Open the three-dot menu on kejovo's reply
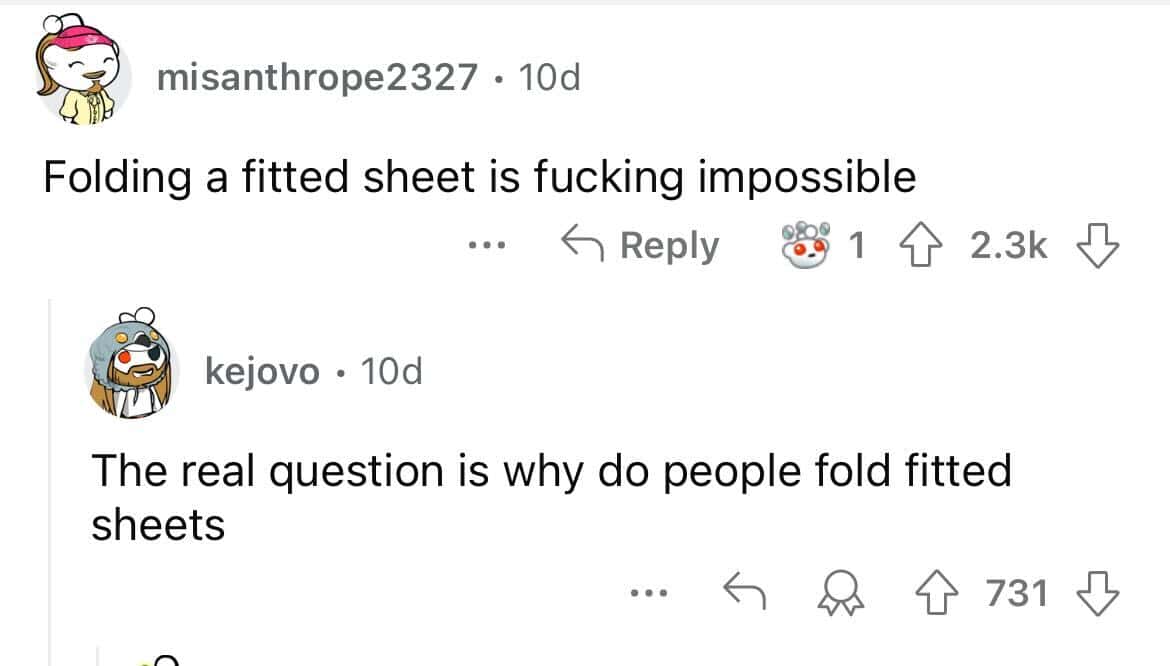This screenshot has width=1170, height=666. (x=646, y=594)
